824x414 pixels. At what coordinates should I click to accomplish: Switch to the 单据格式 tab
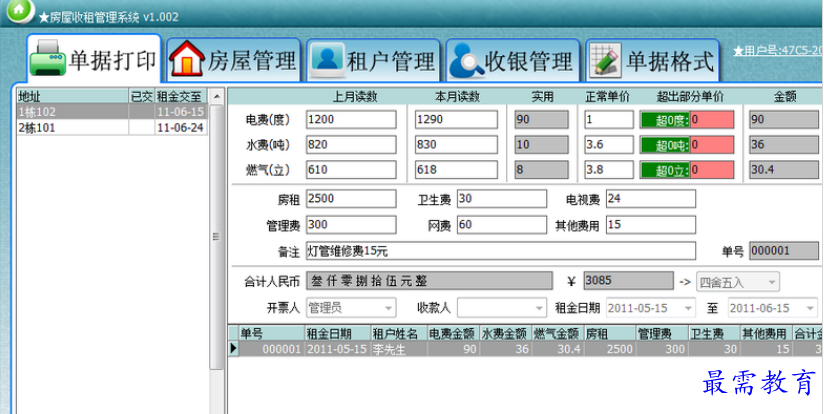point(652,60)
